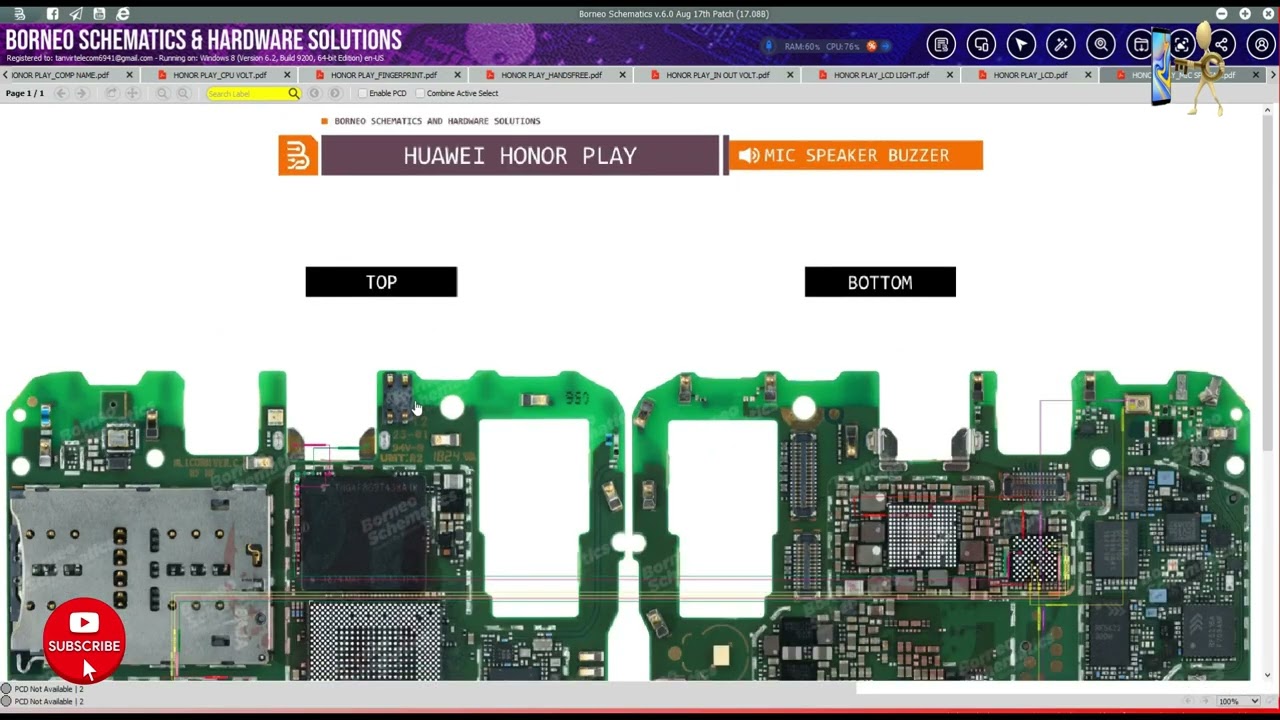Select the first PCD Not Available radio button

(7, 689)
